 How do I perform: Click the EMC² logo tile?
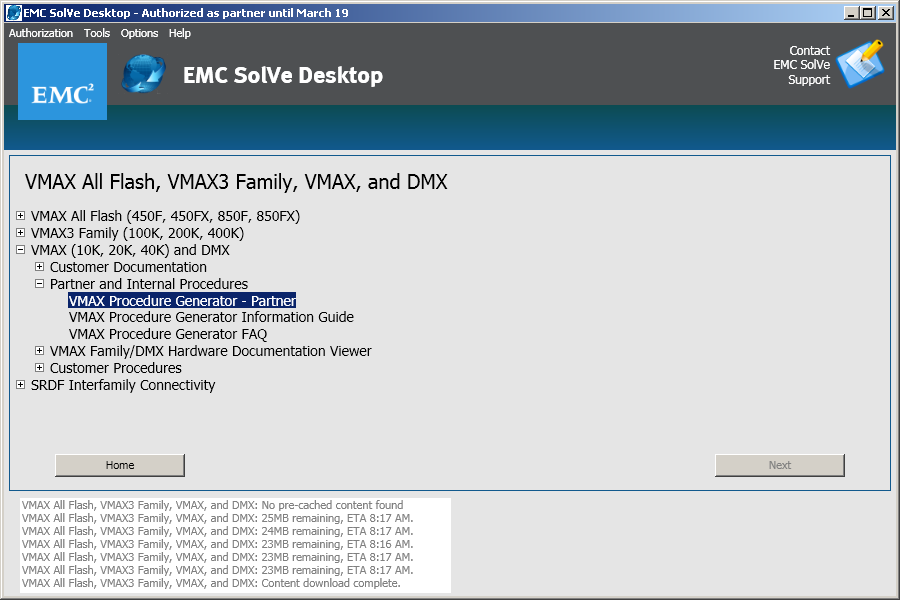point(63,82)
